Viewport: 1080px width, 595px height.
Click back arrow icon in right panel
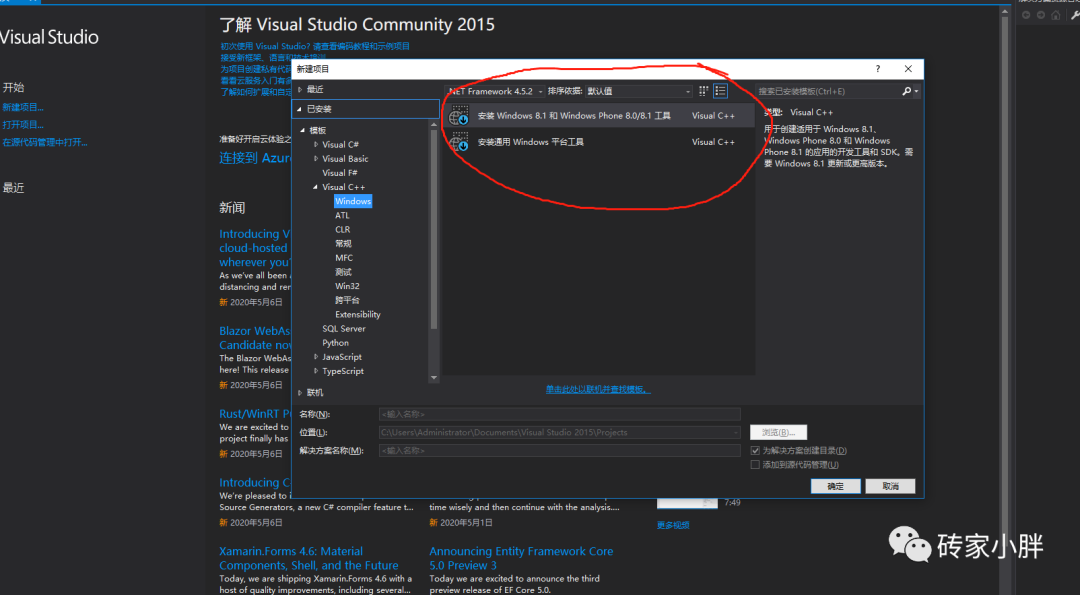click(x=1026, y=15)
